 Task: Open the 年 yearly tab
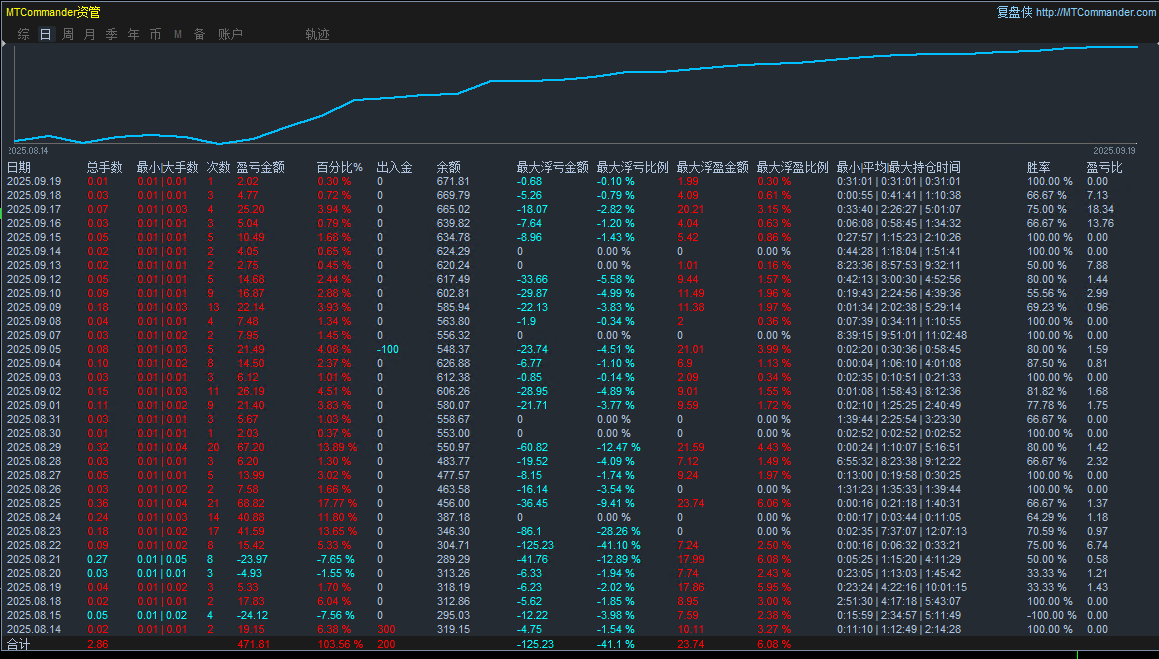(134, 34)
